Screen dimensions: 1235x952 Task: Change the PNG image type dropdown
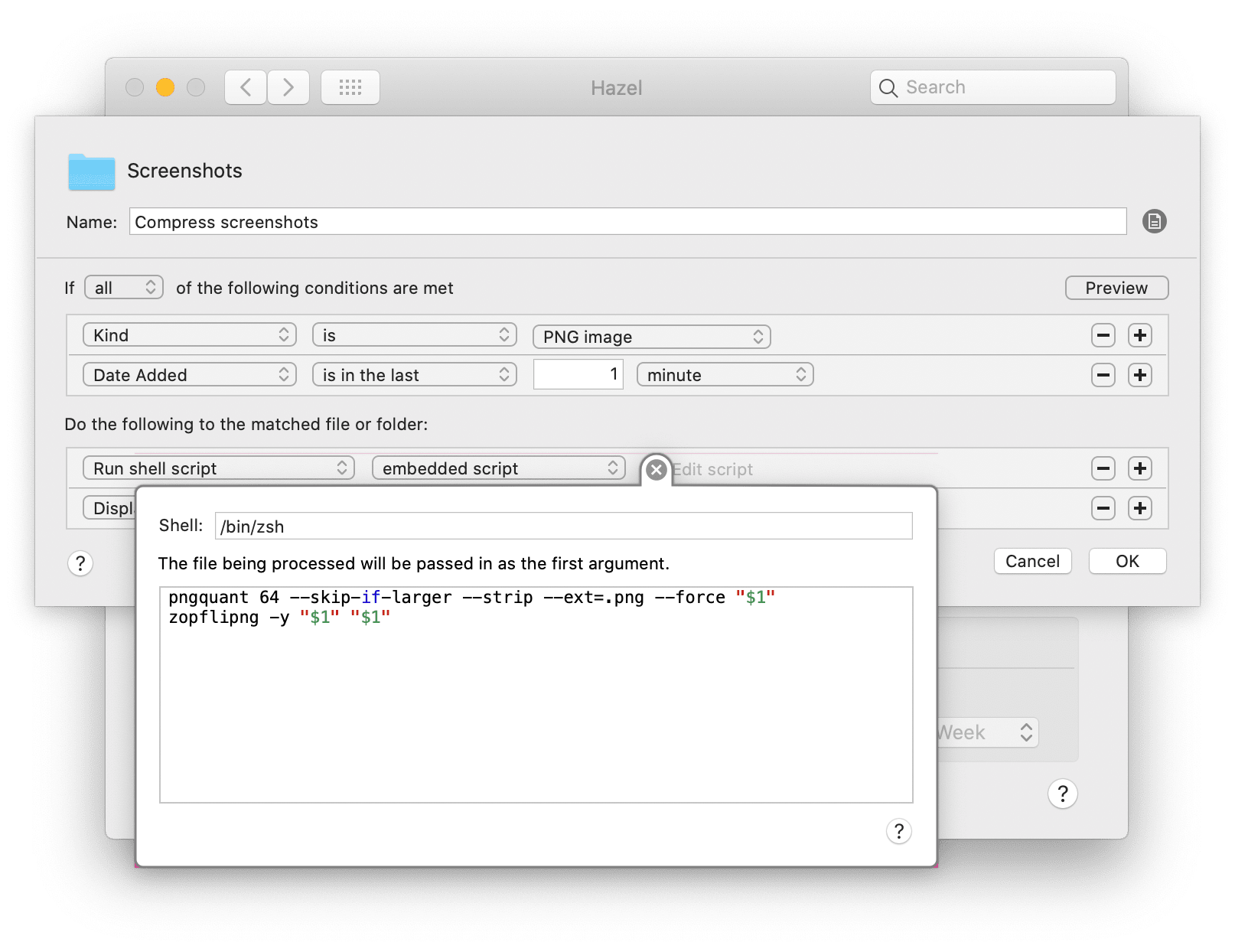click(651, 337)
